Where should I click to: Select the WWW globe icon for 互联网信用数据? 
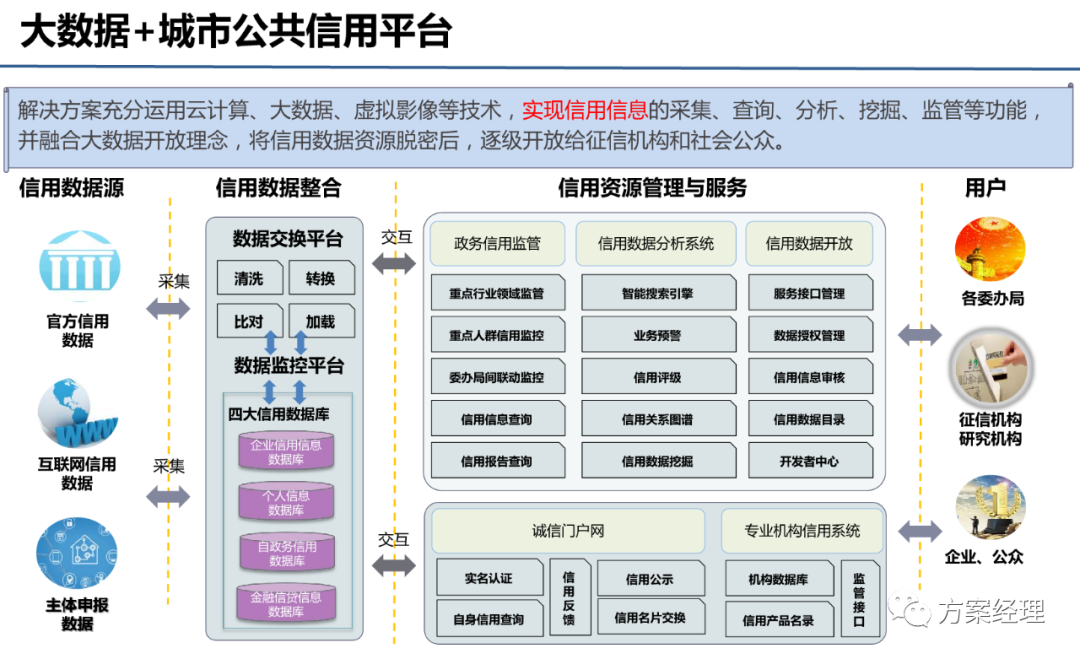(x=79, y=410)
